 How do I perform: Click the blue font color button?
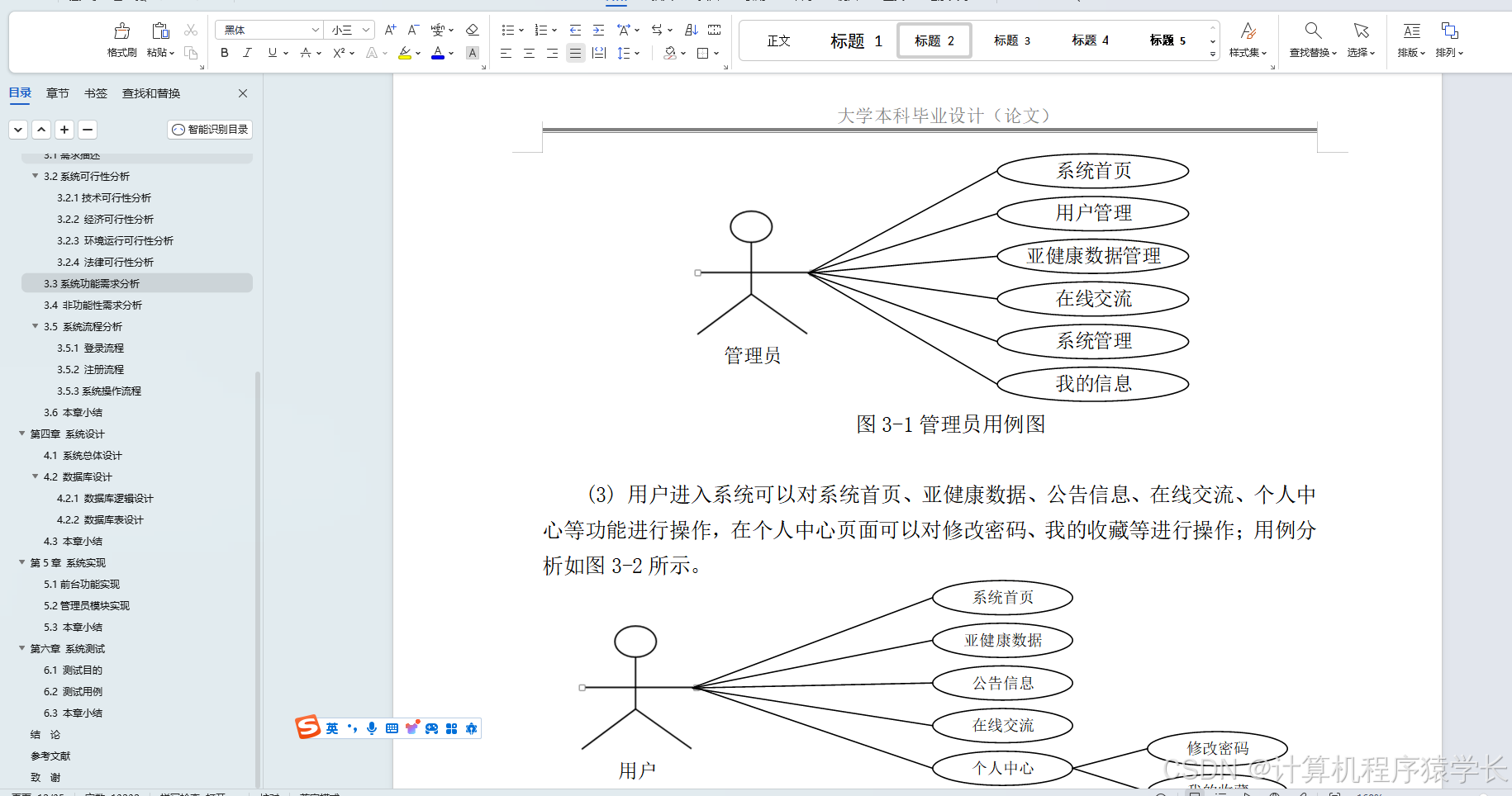[438, 53]
